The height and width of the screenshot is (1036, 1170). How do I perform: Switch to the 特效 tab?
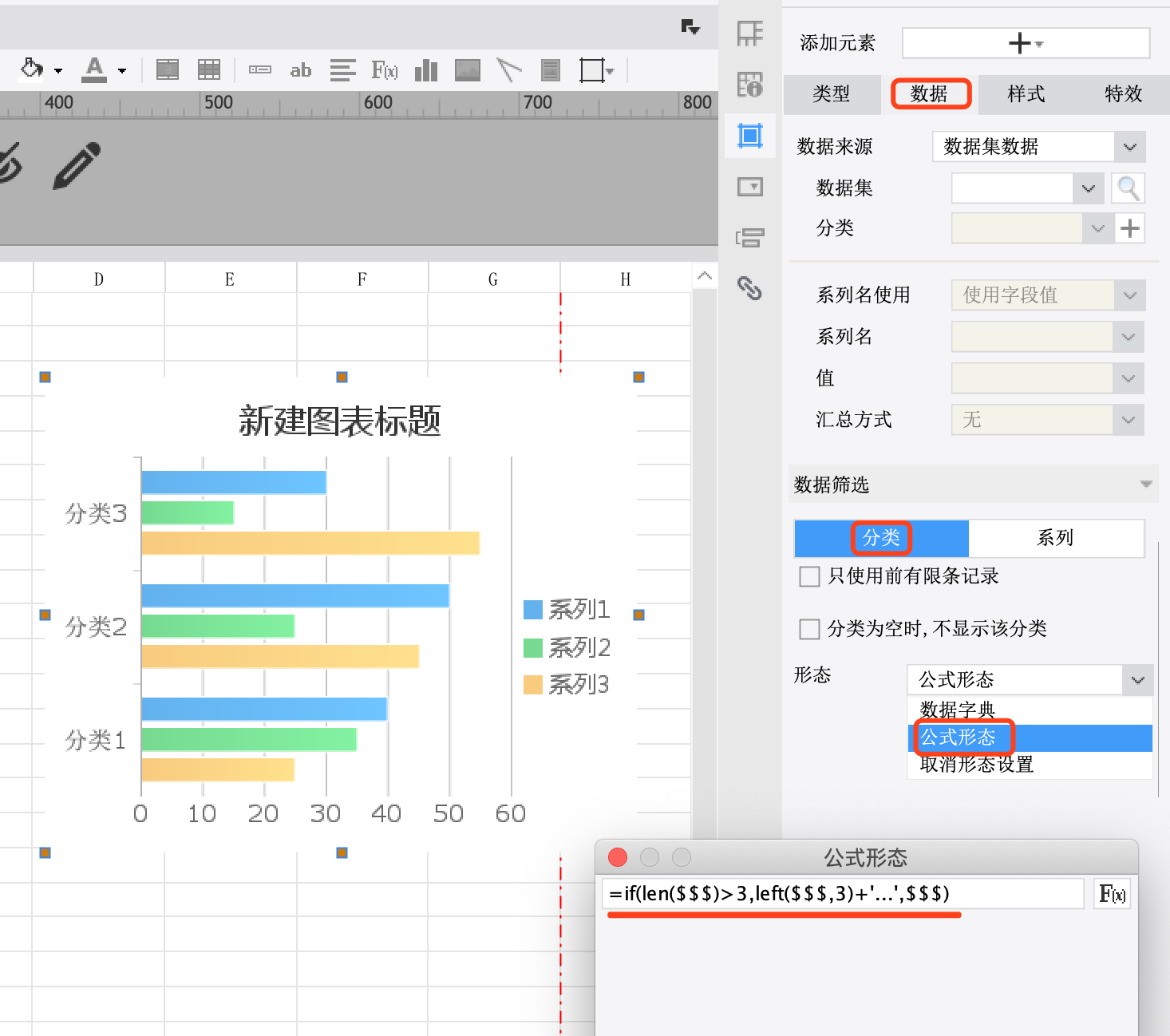click(1123, 94)
